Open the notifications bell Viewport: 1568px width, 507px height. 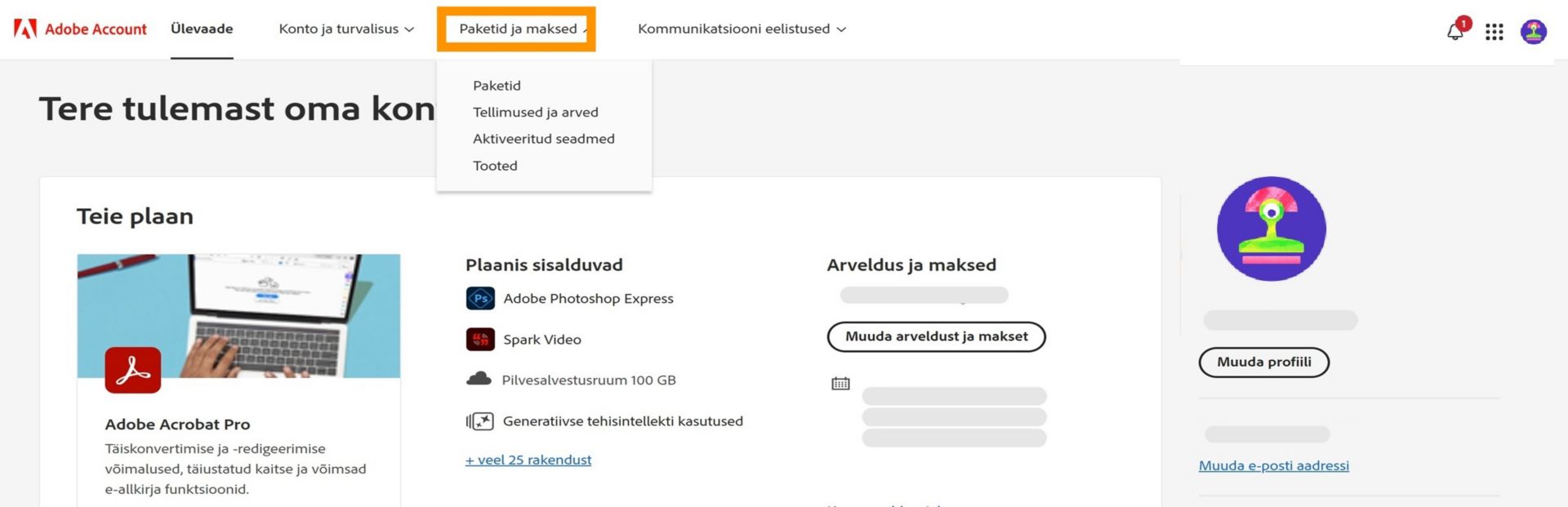[x=1455, y=31]
